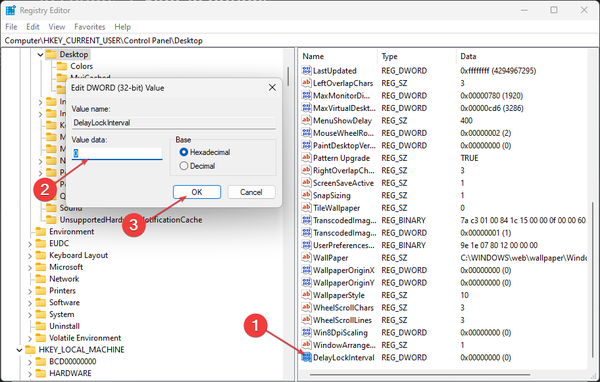Click the Registry Editor app icon
Image resolution: width=600 pixels, height=382 pixels.
coord(11,10)
